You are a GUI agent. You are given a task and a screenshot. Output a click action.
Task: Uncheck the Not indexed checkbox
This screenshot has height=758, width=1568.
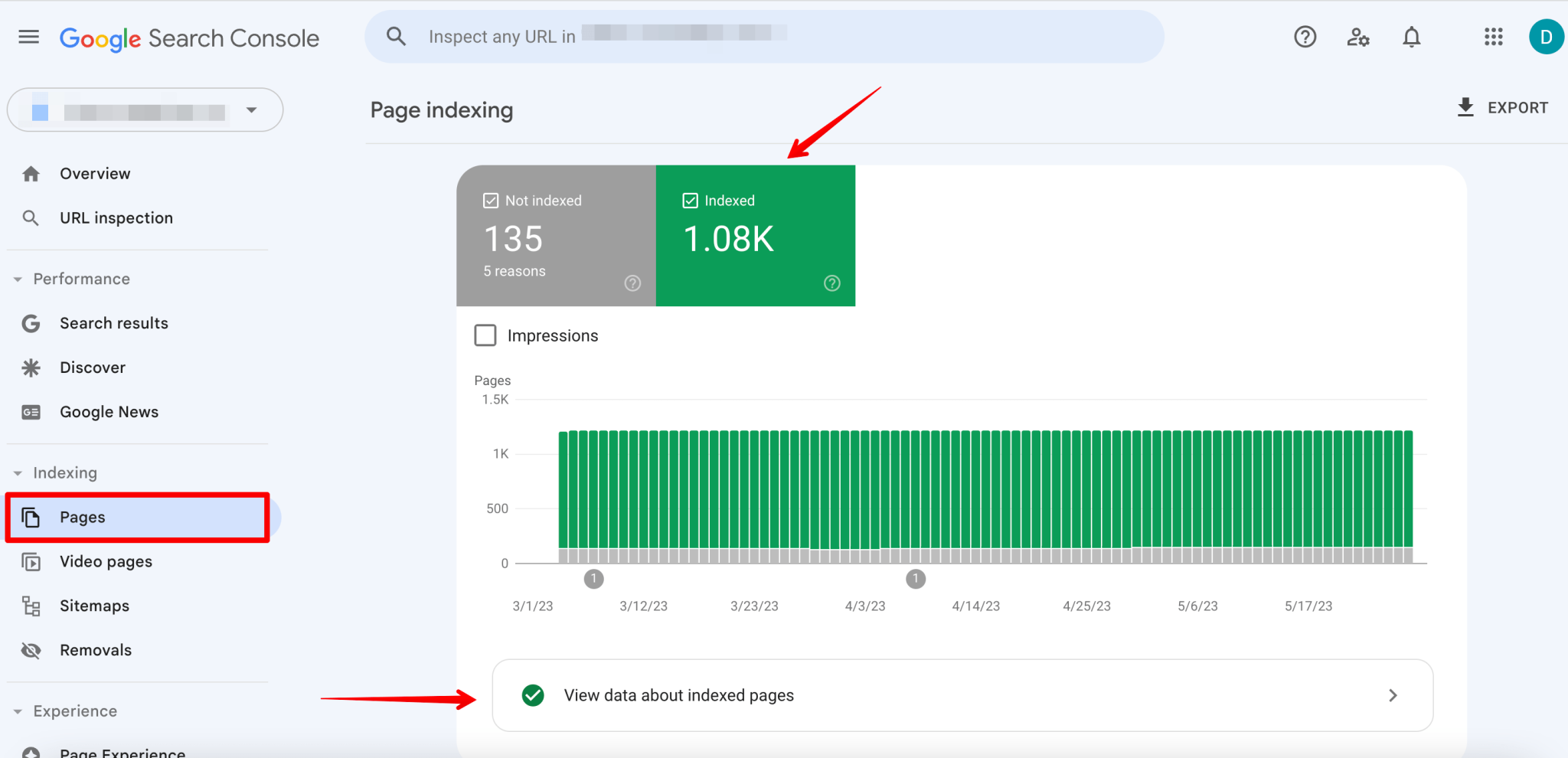tap(491, 201)
